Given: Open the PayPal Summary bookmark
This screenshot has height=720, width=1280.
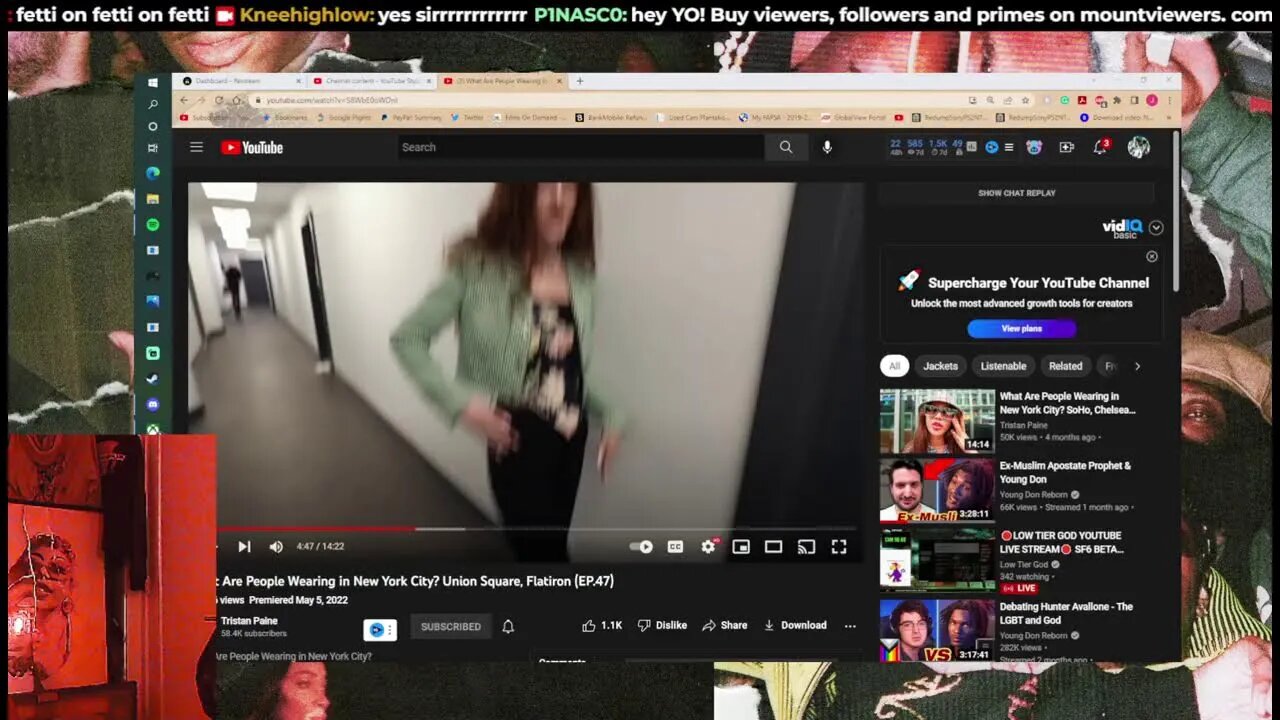Looking at the screenshot, I should [411, 117].
